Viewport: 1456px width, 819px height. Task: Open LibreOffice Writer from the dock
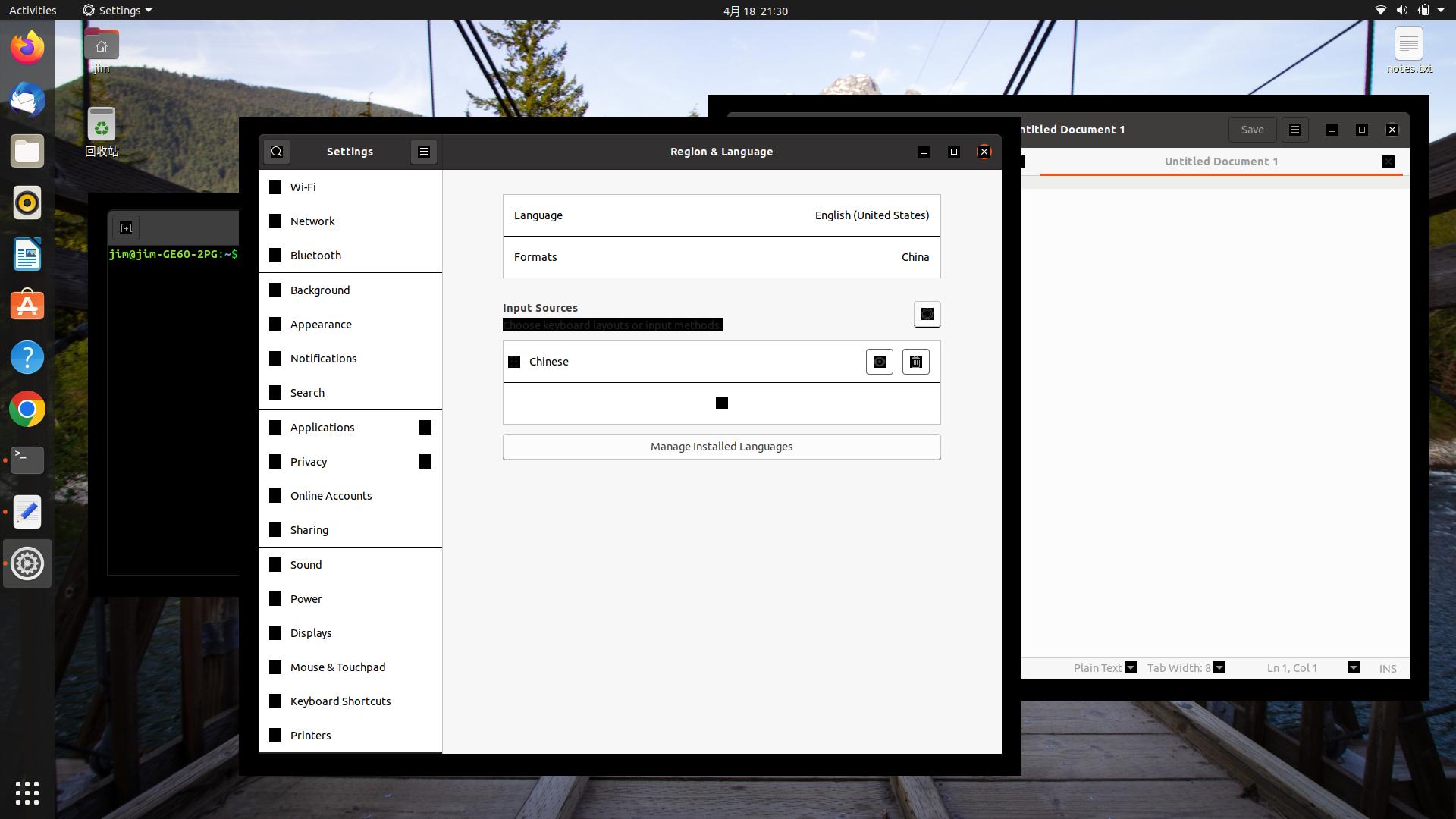click(27, 254)
